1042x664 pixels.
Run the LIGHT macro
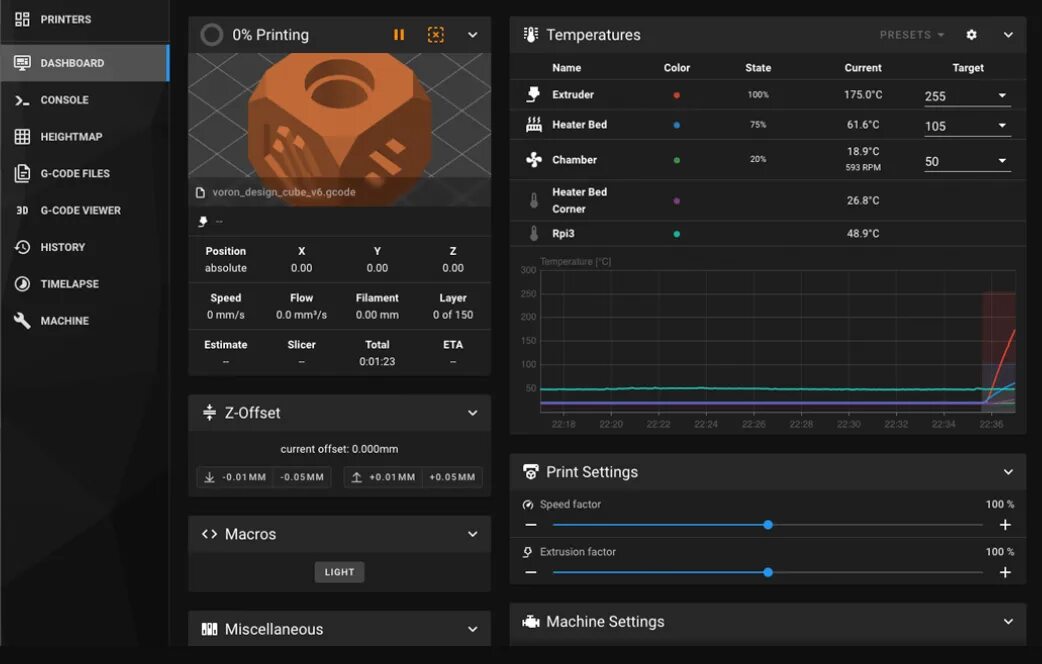click(x=339, y=571)
